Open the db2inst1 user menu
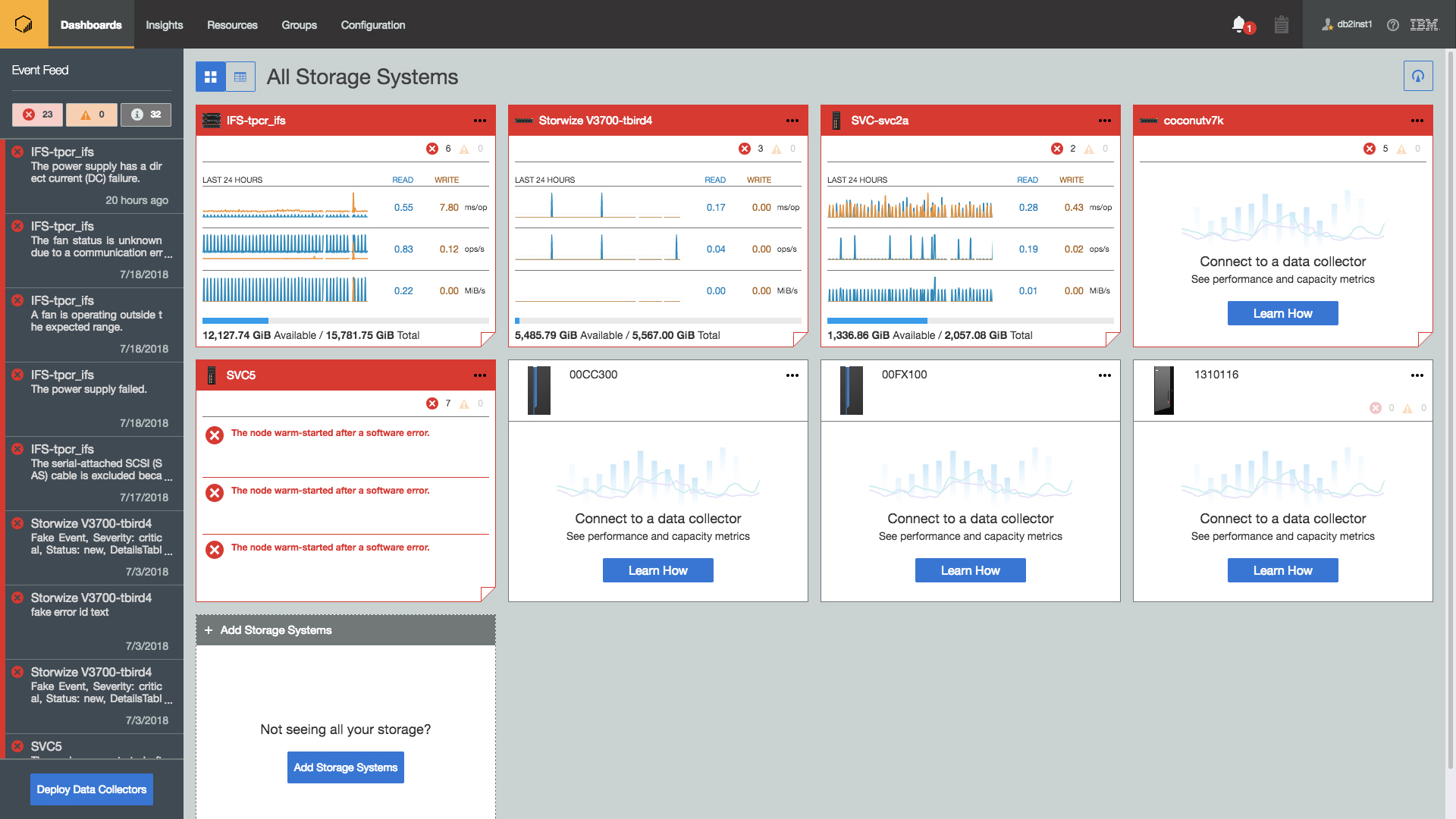1456x819 pixels. pos(1347,24)
